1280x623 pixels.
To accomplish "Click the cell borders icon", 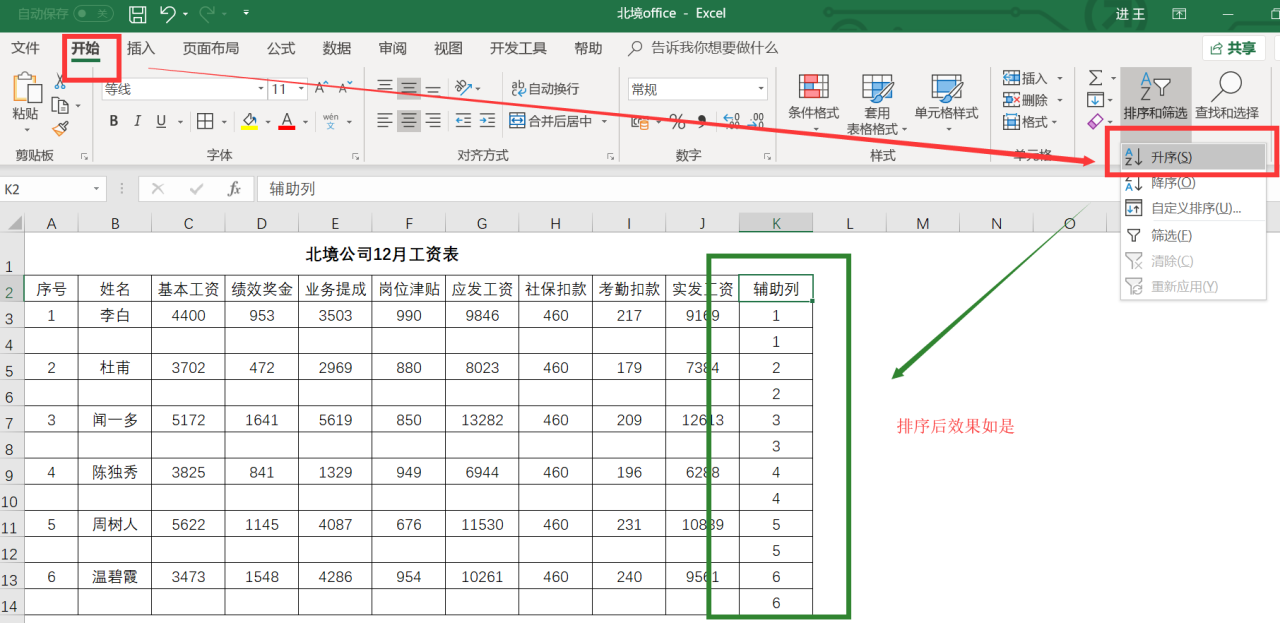I will pyautogui.click(x=204, y=121).
